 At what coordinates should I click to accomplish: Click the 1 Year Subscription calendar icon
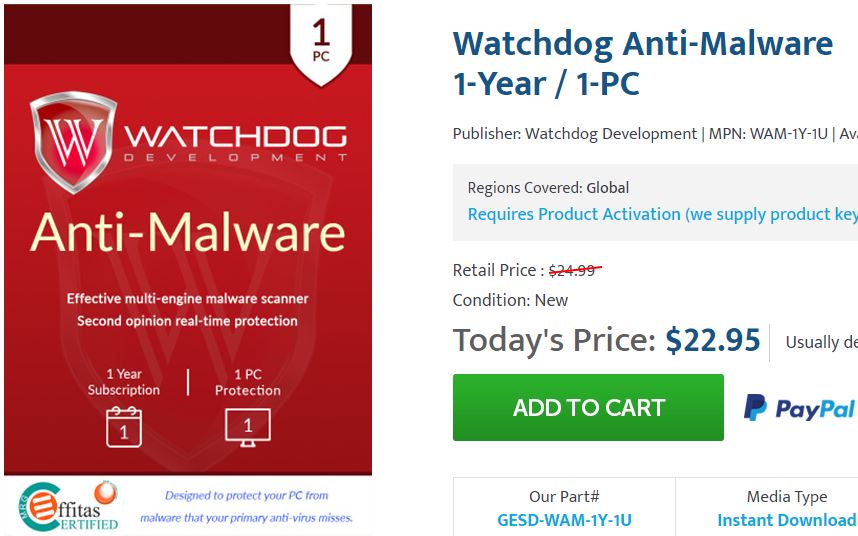[124, 427]
